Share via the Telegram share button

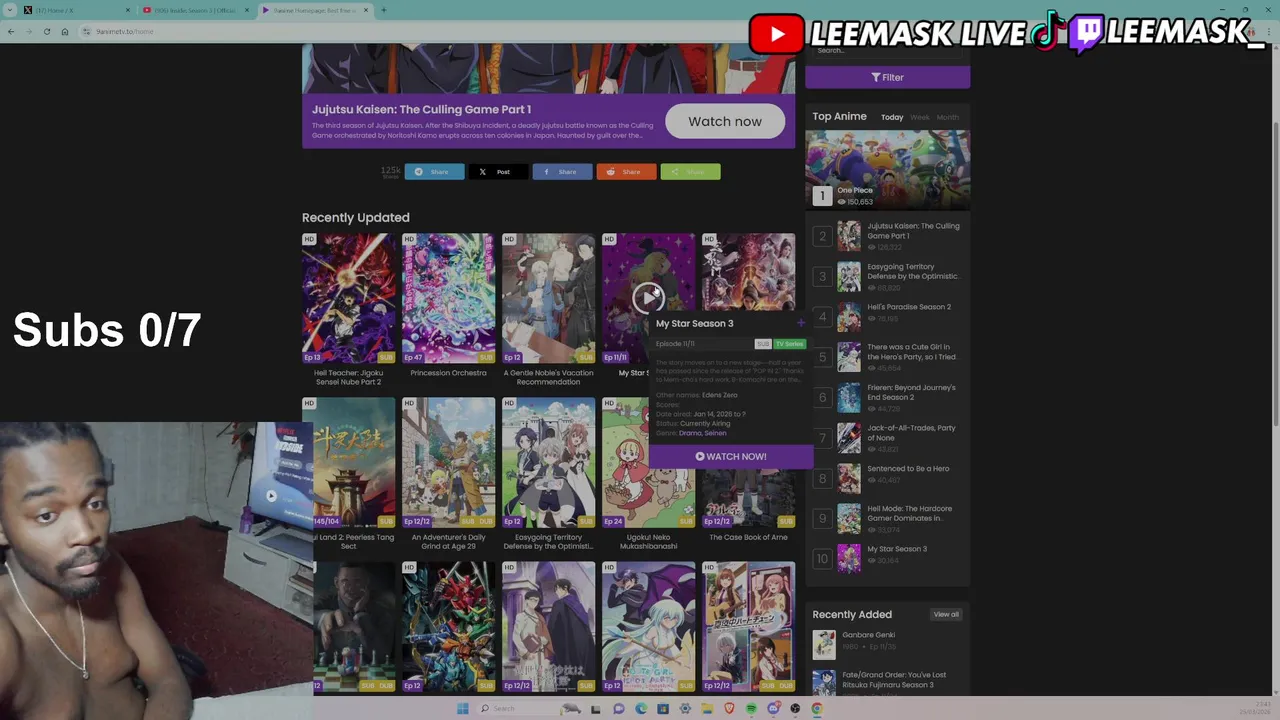pos(434,172)
